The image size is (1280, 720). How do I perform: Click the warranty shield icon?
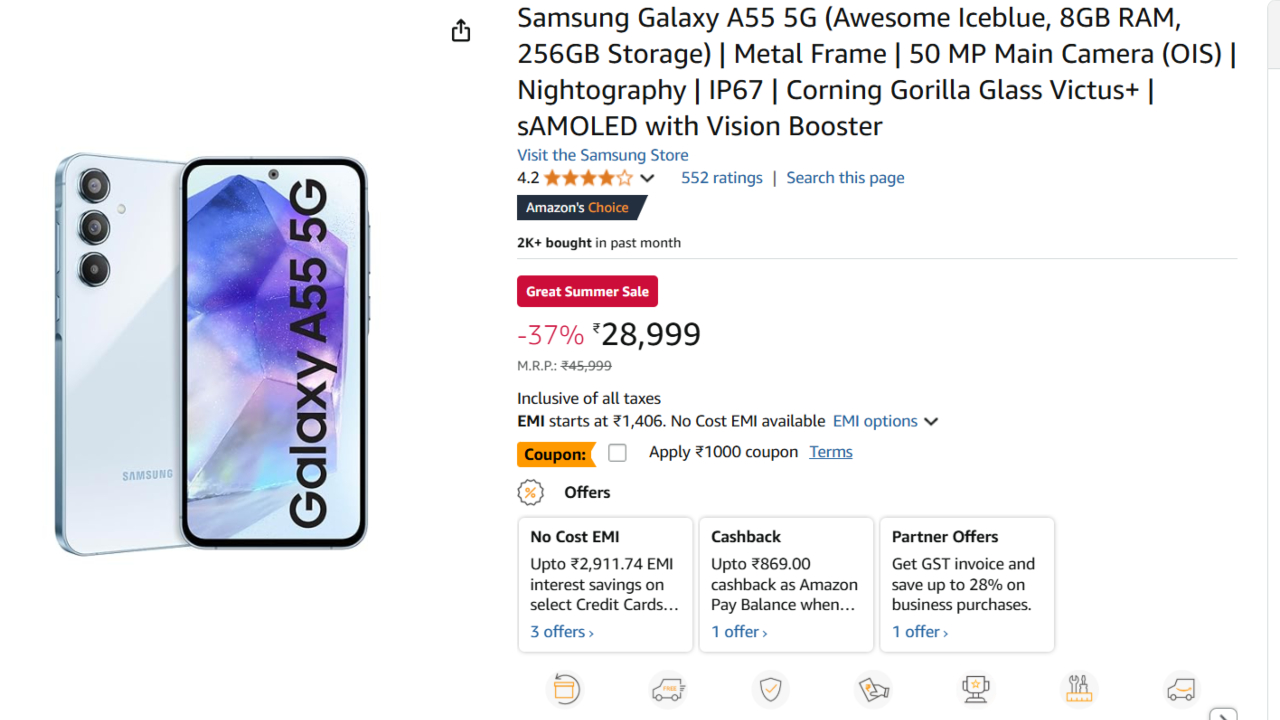770,689
